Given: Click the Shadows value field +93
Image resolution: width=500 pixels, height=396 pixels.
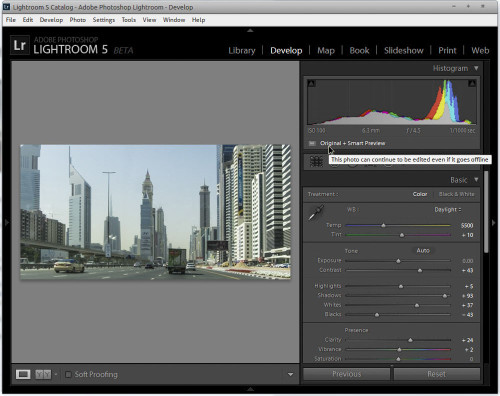Looking at the screenshot, I should [467, 296].
